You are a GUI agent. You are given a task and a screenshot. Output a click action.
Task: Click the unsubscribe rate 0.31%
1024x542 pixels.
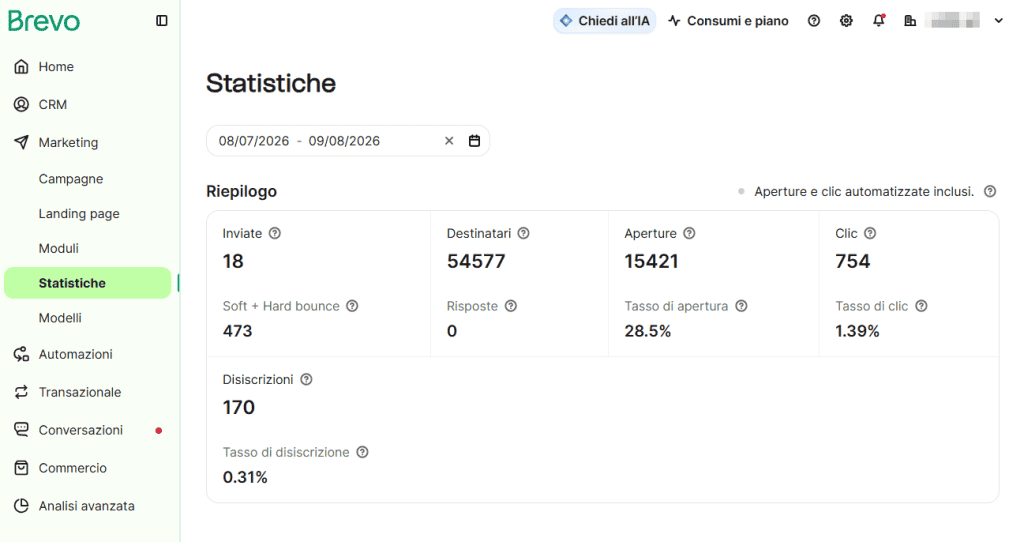click(245, 477)
